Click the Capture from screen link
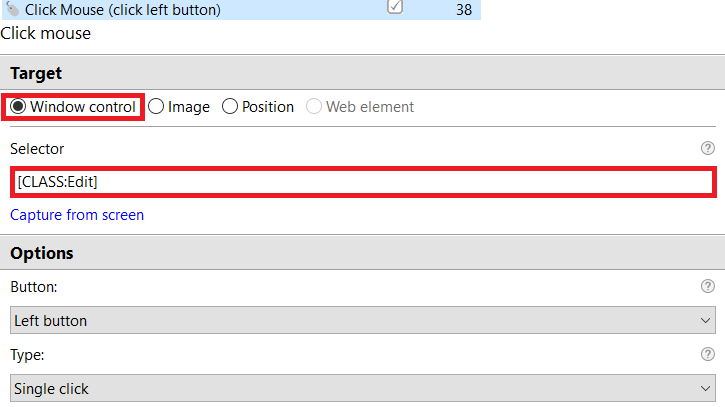The image size is (725, 407). [77, 215]
